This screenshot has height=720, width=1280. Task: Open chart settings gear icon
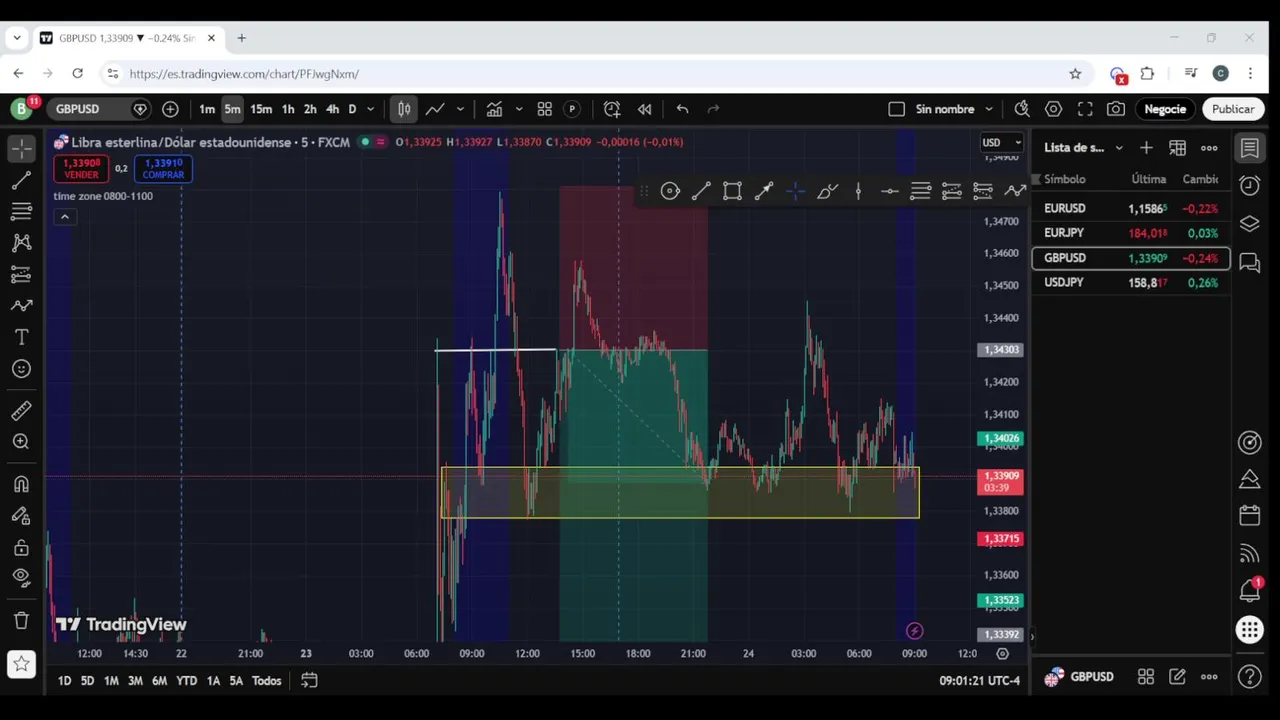tap(1053, 109)
